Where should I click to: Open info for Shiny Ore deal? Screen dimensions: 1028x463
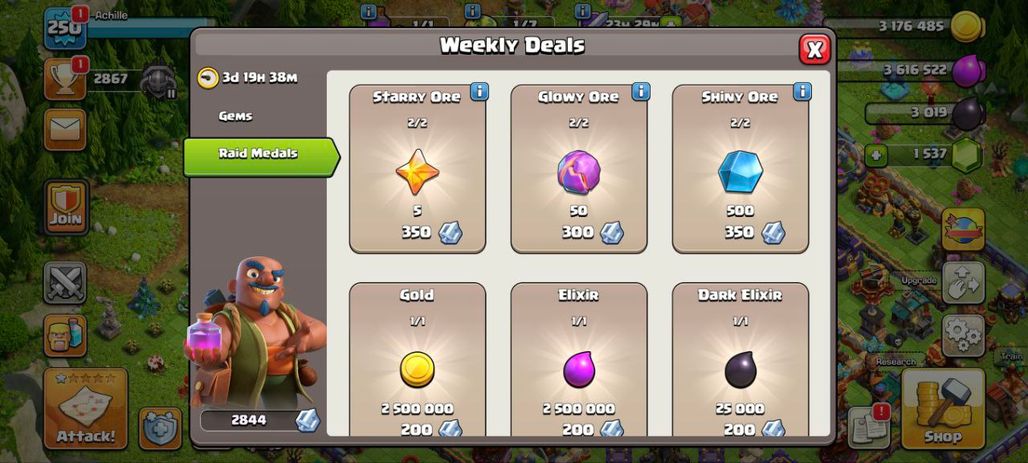802,92
